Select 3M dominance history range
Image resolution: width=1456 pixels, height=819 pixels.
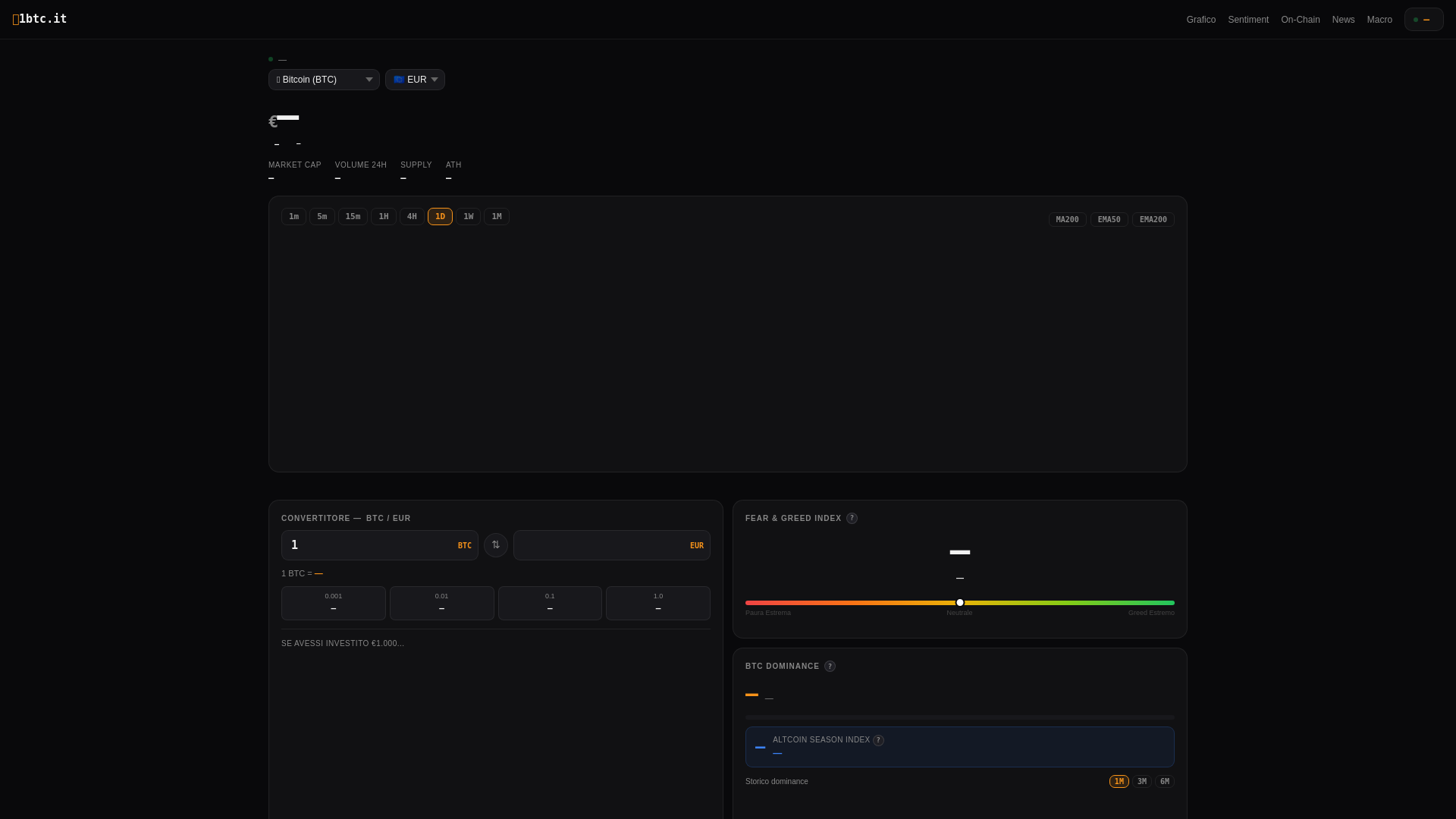tap(1141, 782)
